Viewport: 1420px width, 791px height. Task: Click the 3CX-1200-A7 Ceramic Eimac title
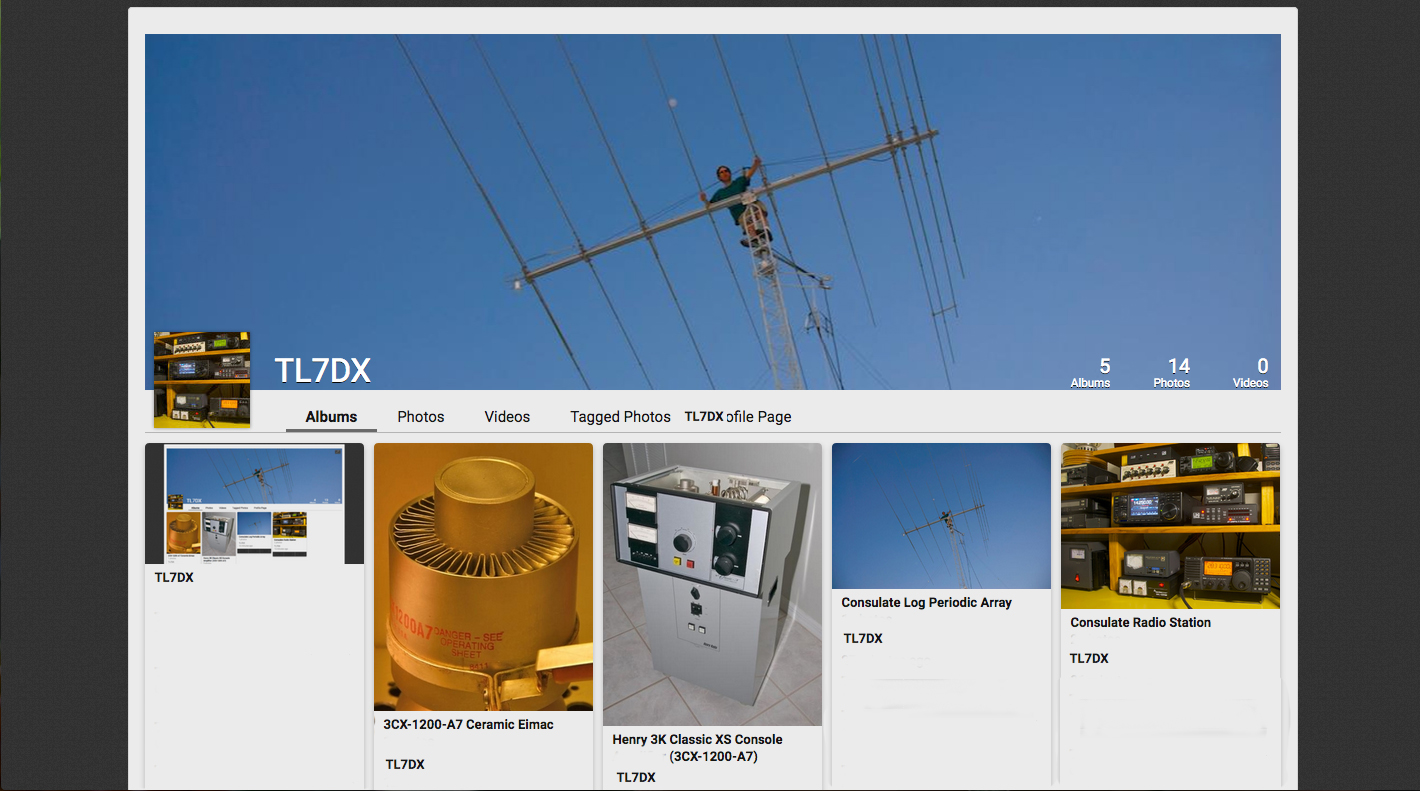(468, 725)
